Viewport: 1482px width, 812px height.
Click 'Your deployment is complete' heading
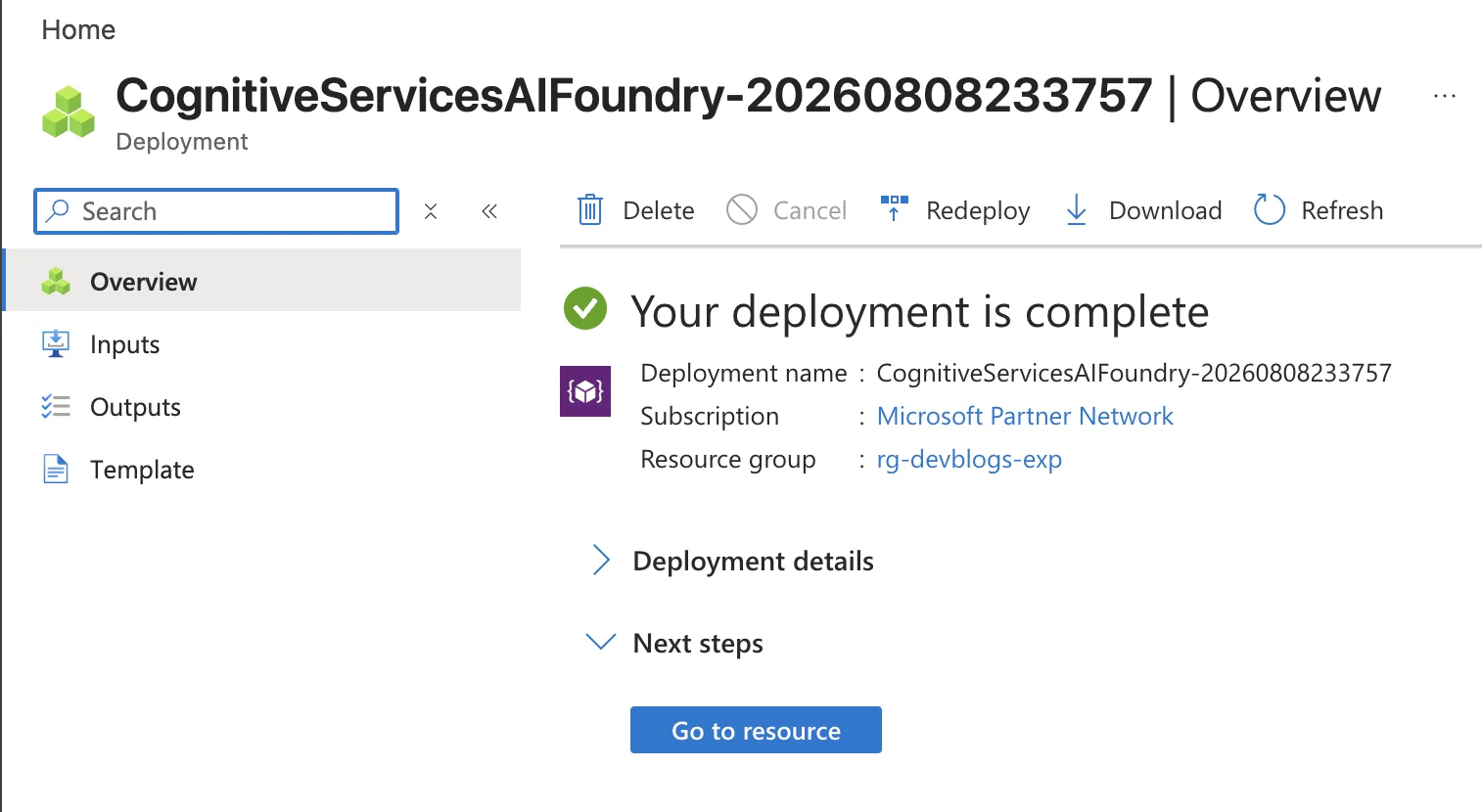coord(920,313)
